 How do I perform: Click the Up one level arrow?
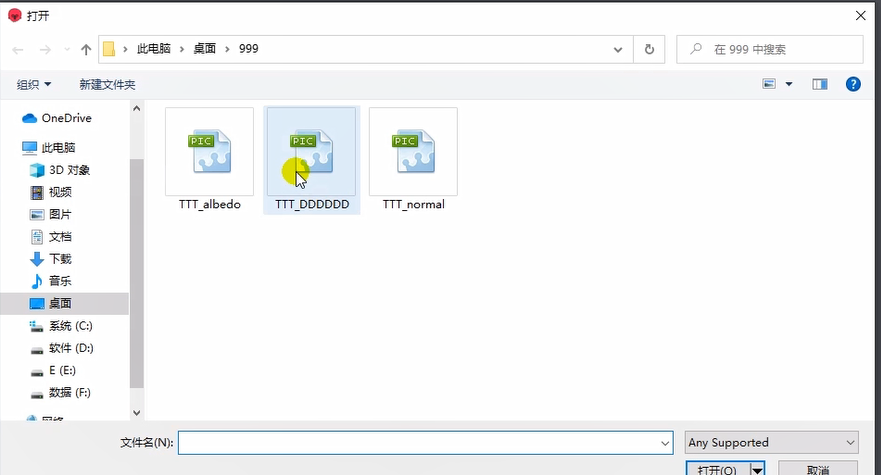(x=86, y=49)
